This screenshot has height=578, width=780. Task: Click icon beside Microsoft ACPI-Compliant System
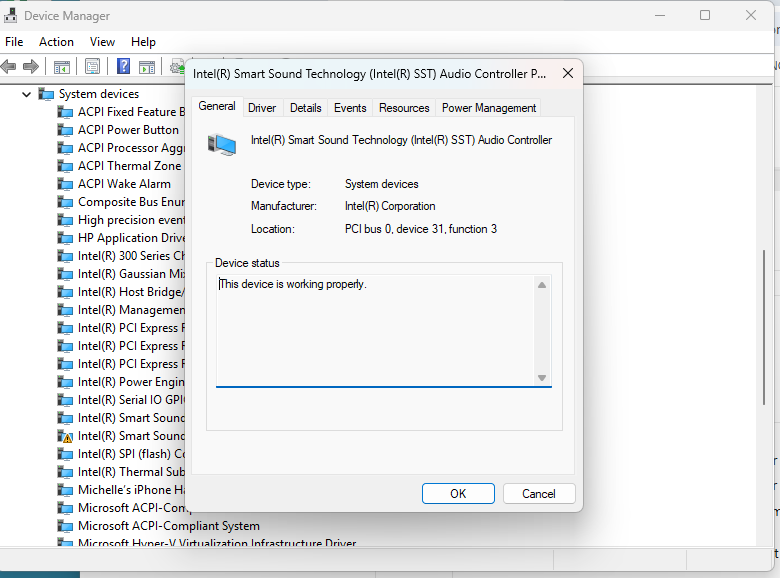pos(65,526)
